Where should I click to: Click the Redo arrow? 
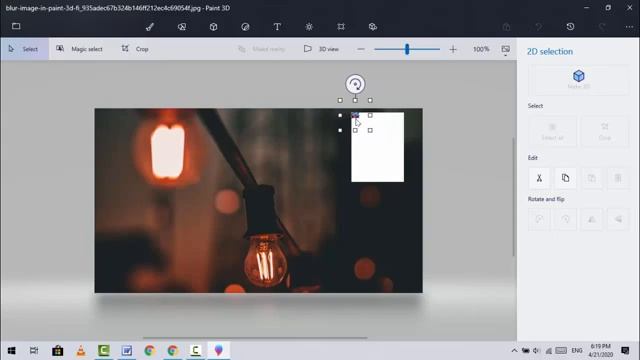[x=602, y=27]
